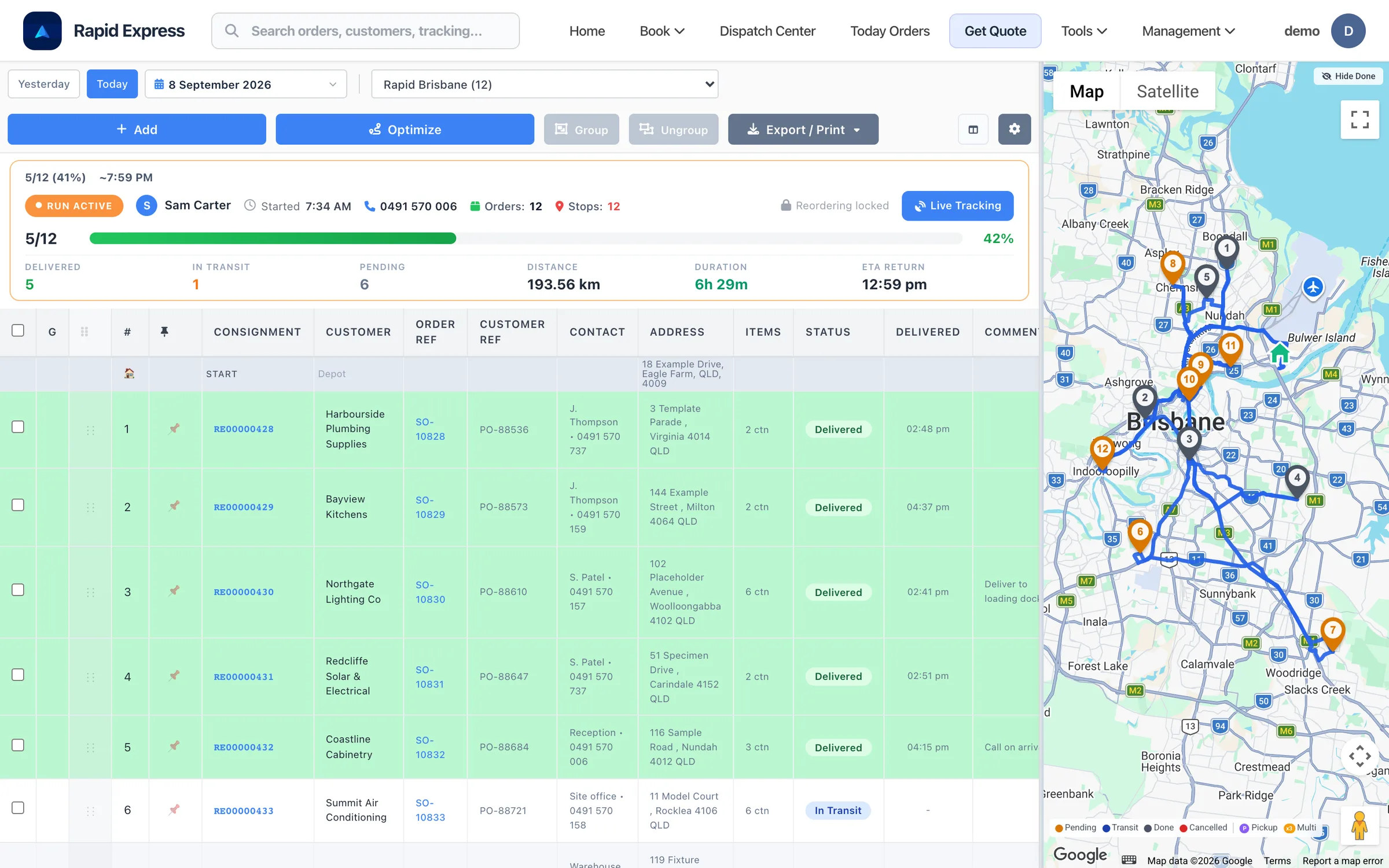
Task: Click the map pan control icon
Action: coord(1359,756)
